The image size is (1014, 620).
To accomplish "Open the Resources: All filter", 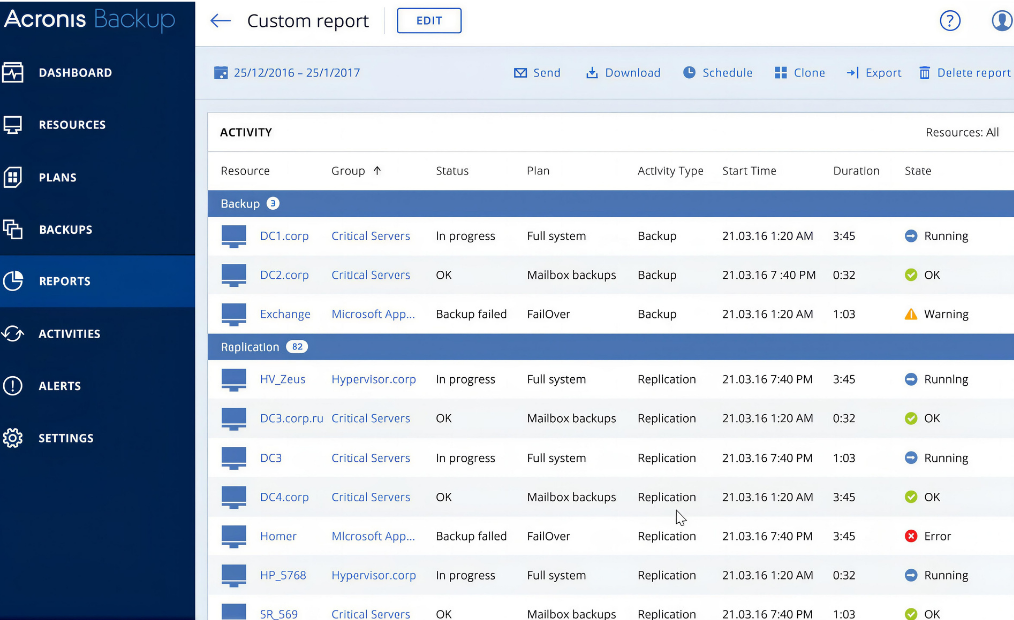I will 962,132.
